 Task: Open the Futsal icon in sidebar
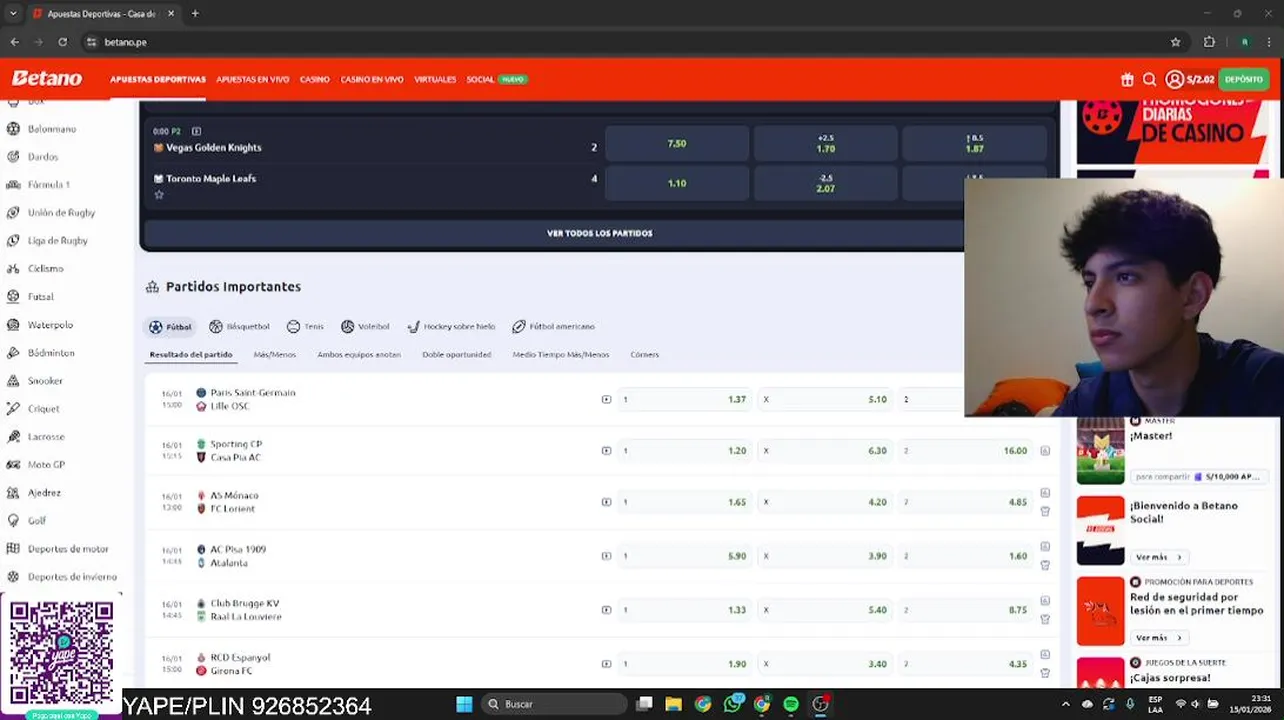13,297
